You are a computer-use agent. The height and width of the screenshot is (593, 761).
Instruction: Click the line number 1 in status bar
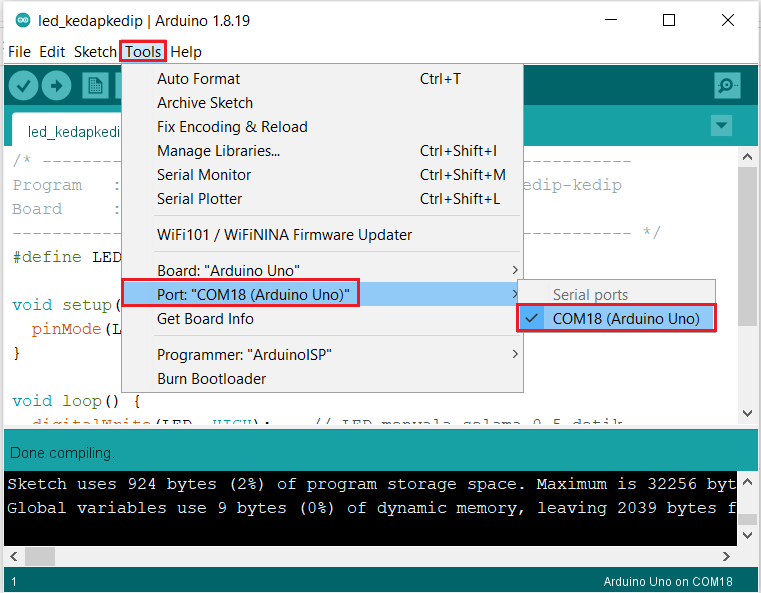[x=14, y=581]
